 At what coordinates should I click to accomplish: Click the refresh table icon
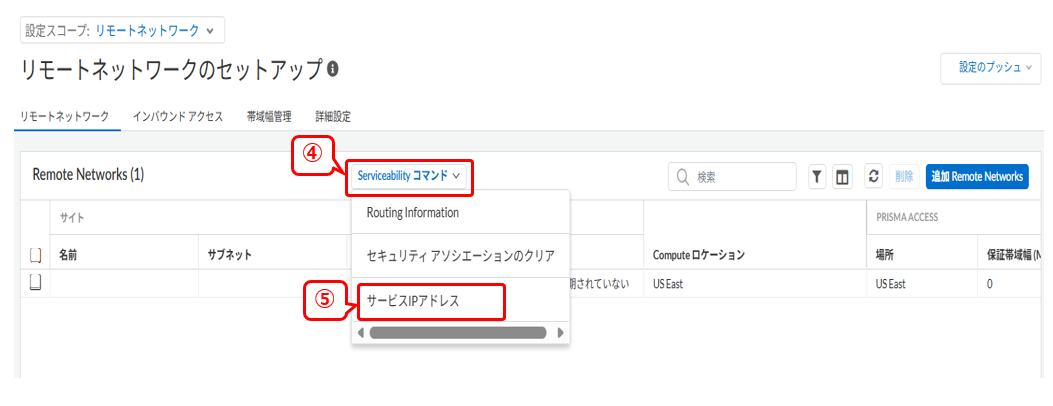(874, 176)
